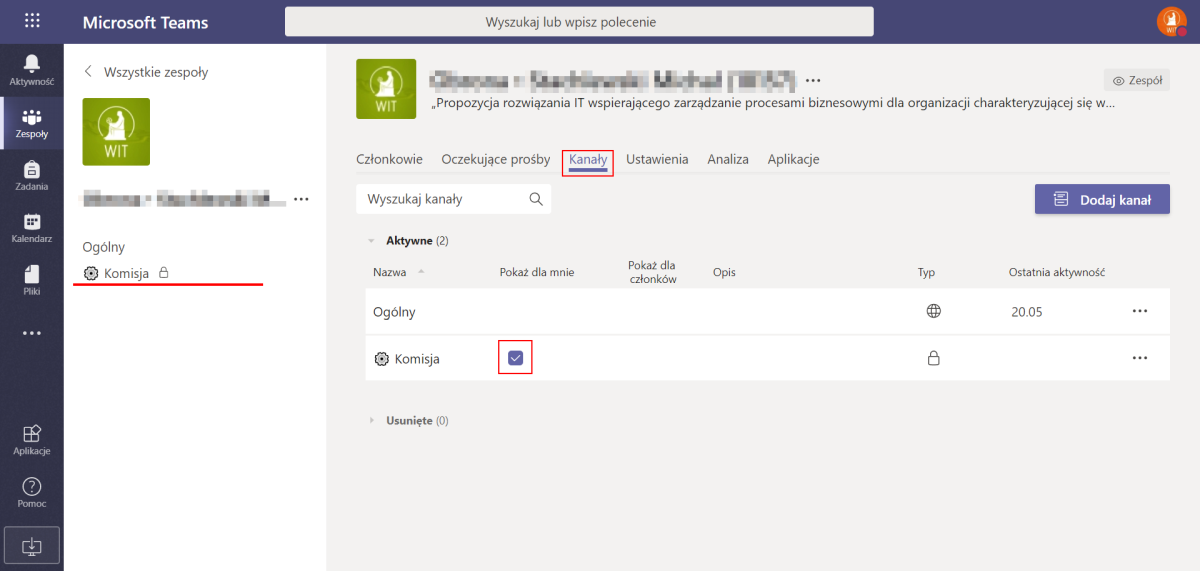Open more options for Komisja row
Screen dimensions: 1200x571
coord(1140,358)
